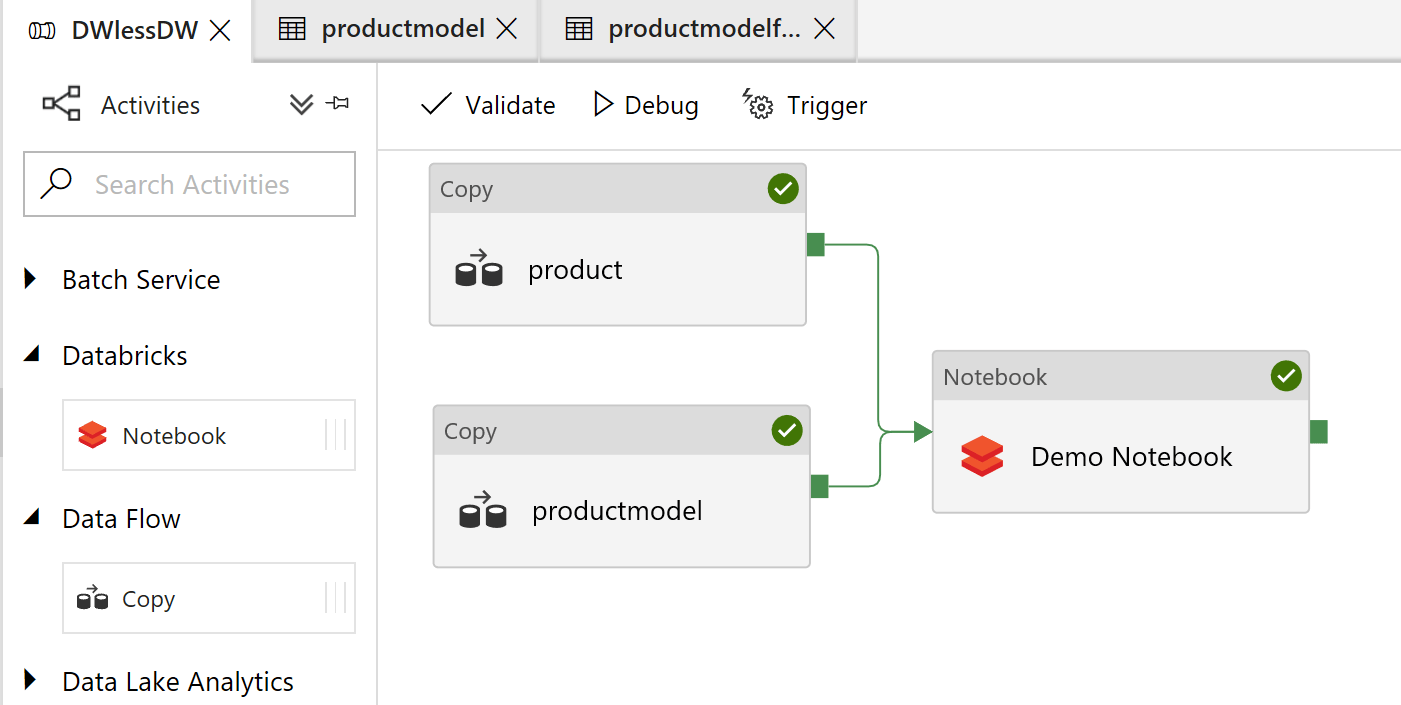Screen dimensions: 1401x705
Task: Click the Trigger gear-lightning icon
Action: (758, 103)
